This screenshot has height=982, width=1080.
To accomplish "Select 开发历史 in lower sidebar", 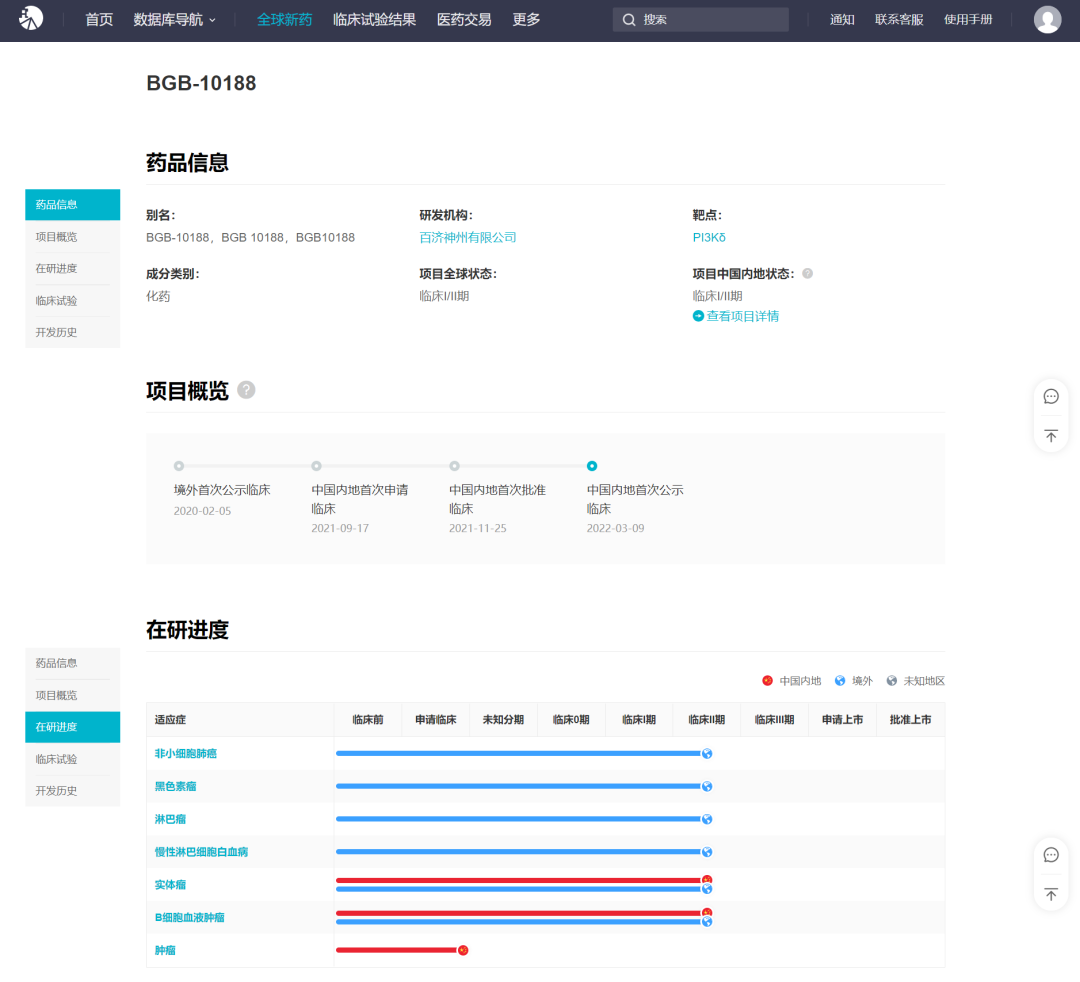I will [72, 791].
